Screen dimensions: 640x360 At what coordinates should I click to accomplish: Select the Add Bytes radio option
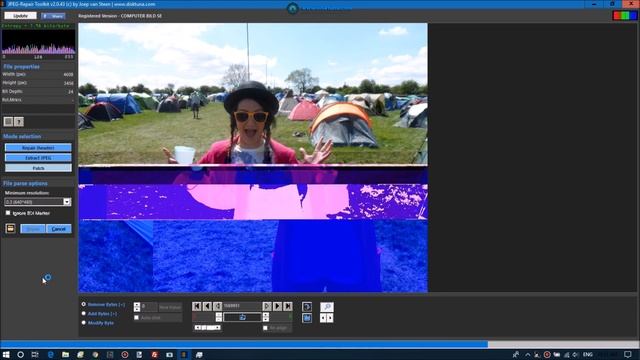click(84, 313)
